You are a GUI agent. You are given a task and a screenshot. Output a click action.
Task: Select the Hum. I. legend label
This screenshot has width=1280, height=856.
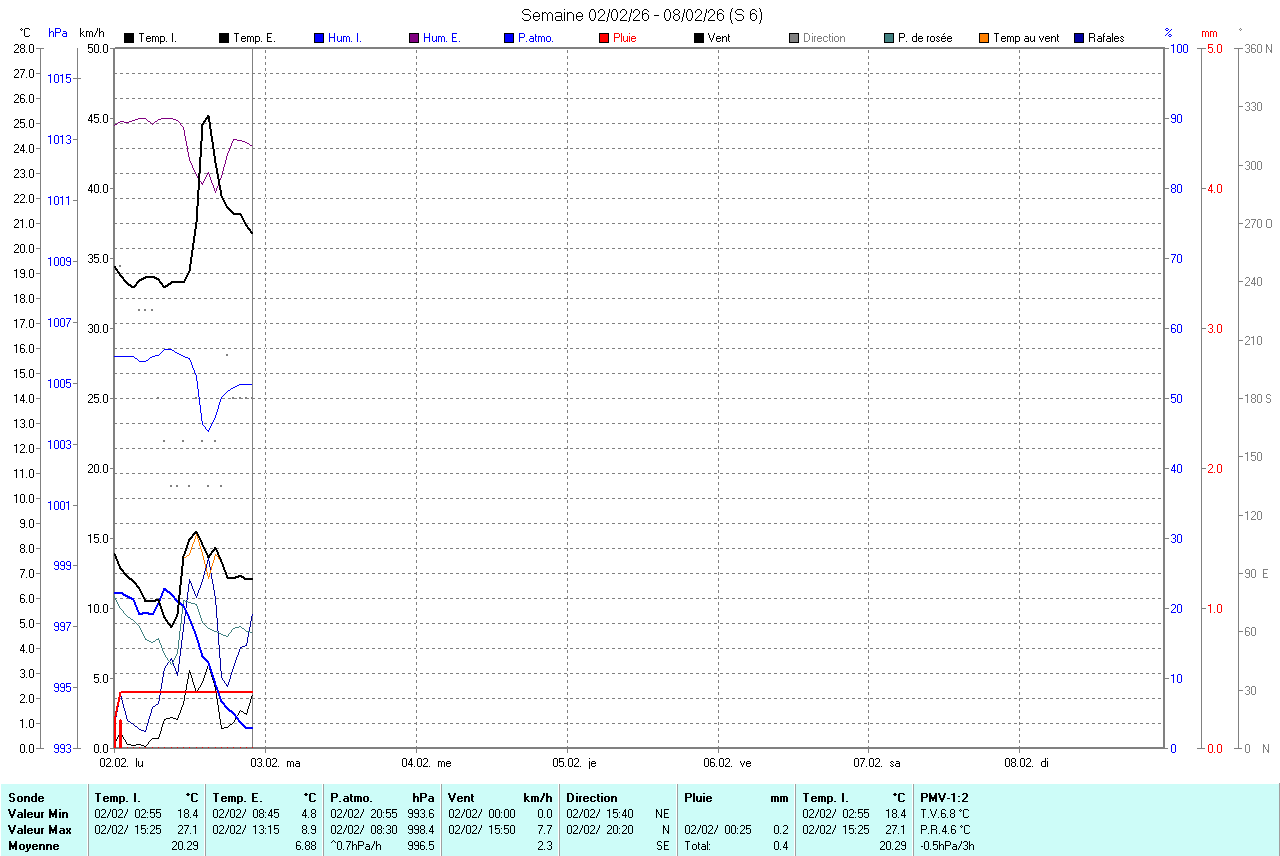point(345,38)
